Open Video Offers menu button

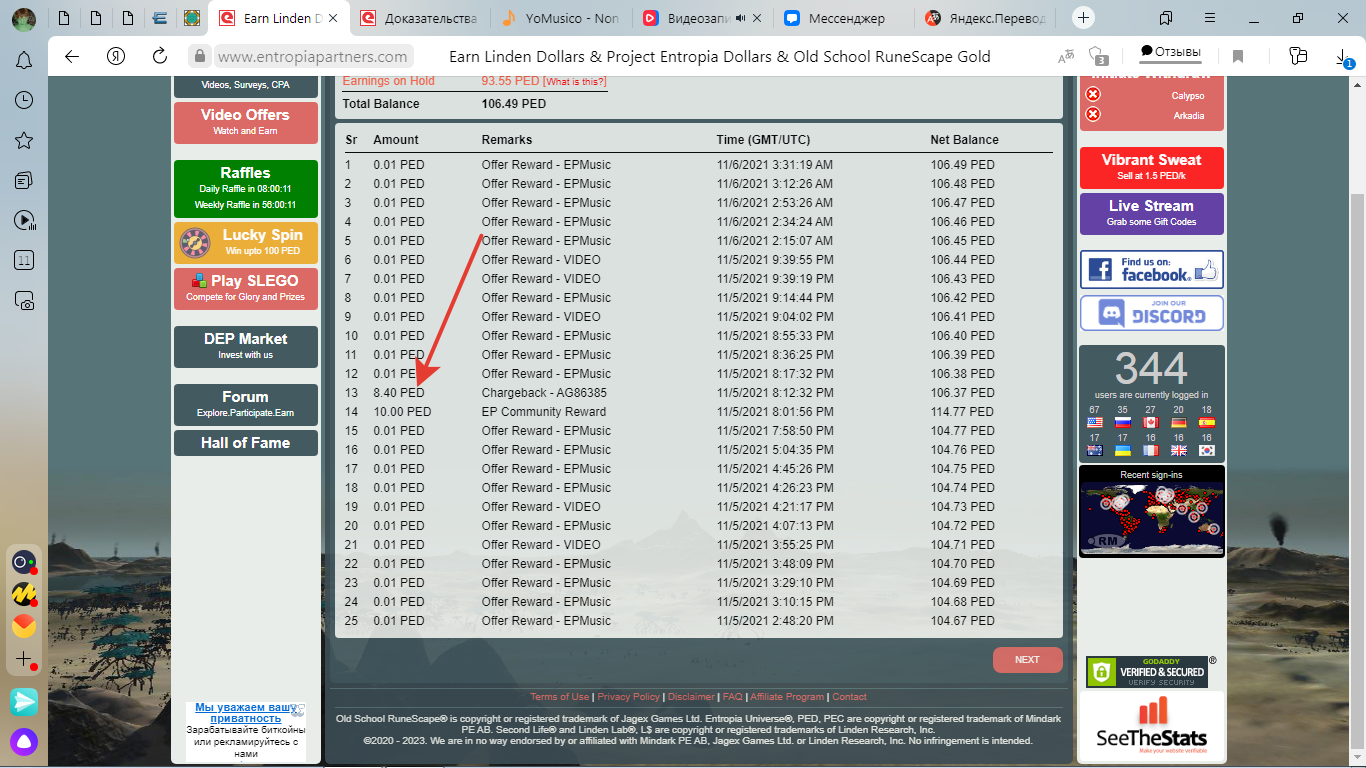(x=246, y=123)
